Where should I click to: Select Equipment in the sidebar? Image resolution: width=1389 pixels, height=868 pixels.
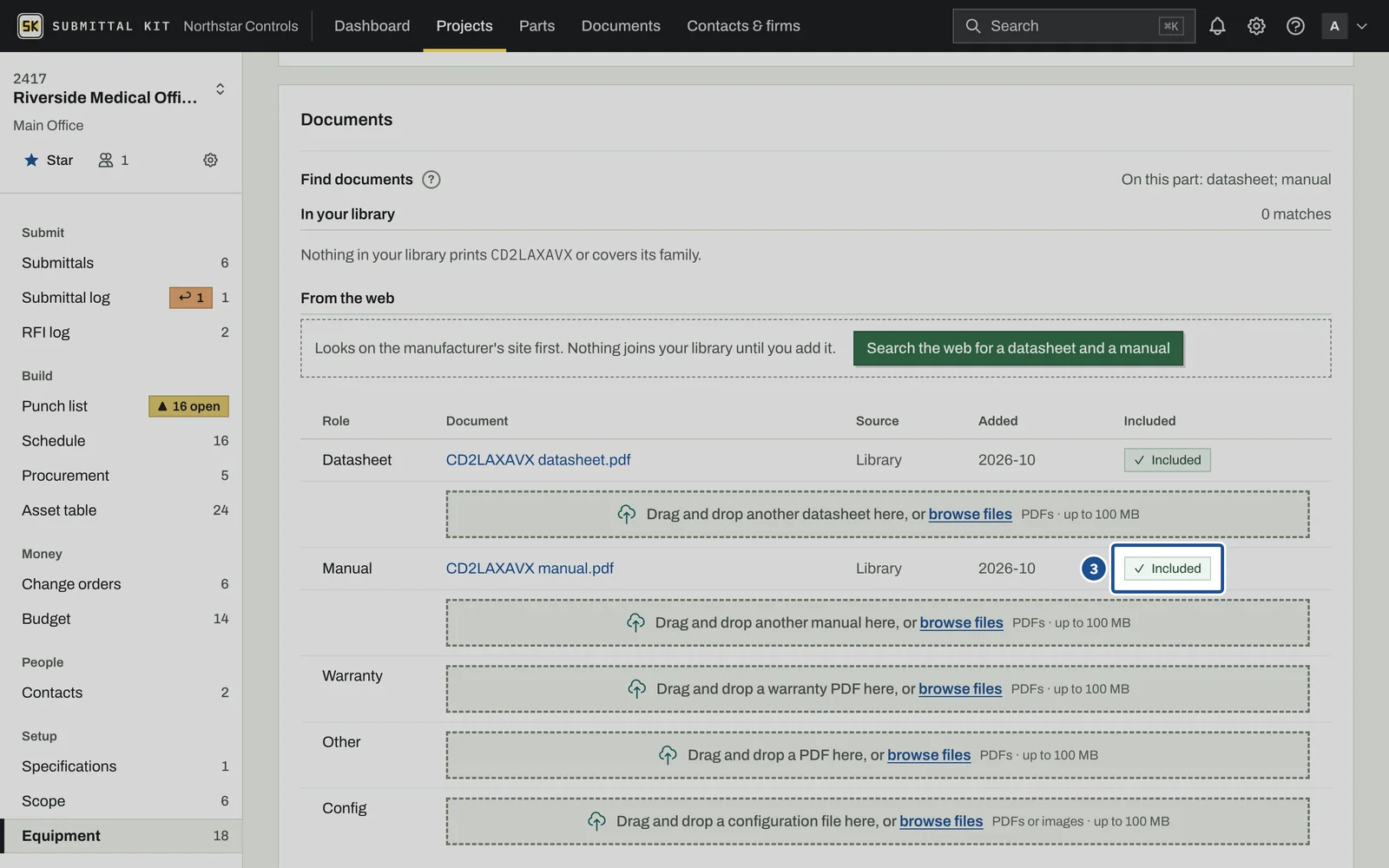(x=122, y=836)
